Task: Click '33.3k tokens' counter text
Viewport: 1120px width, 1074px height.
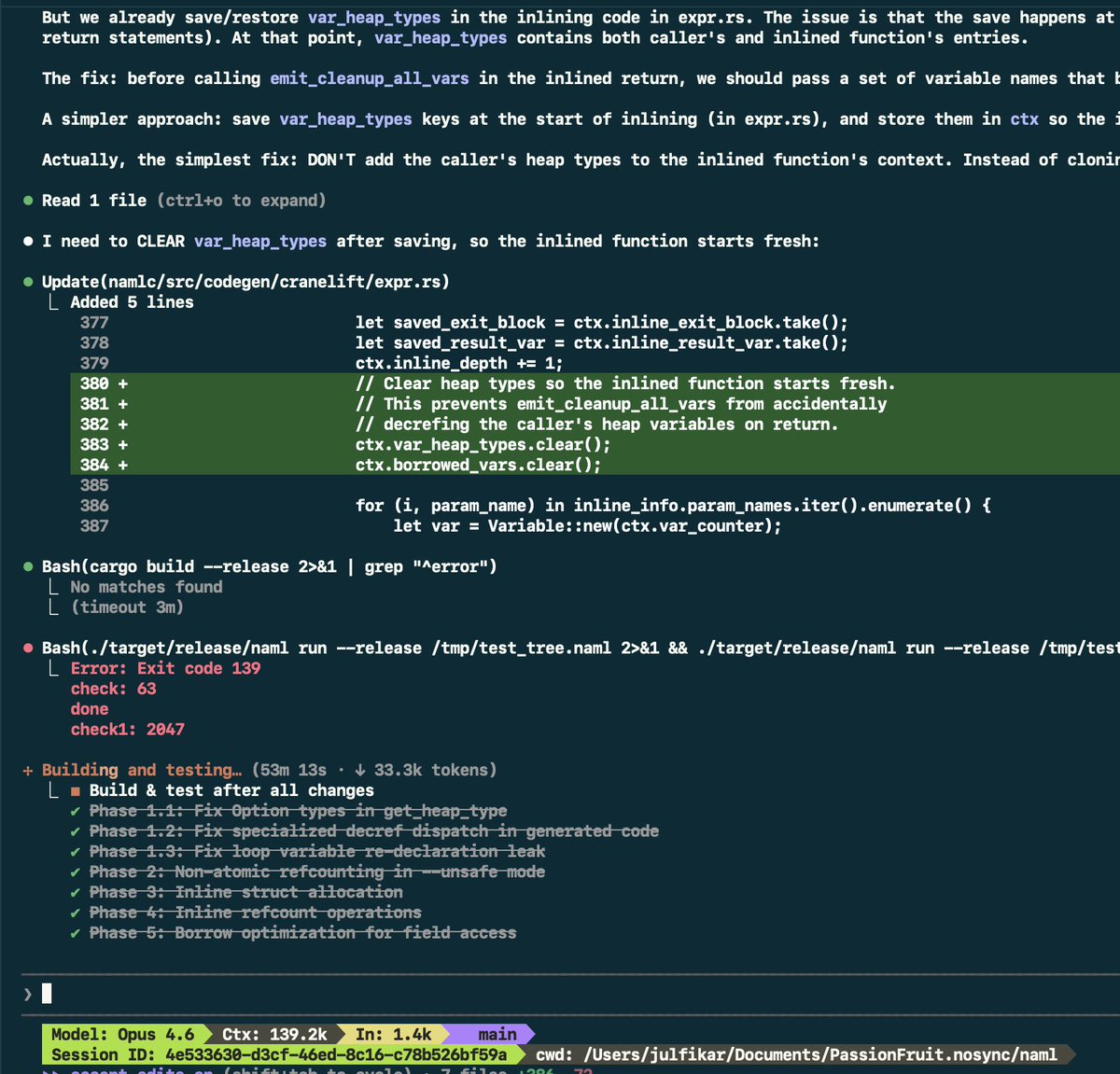Action: pyautogui.click(x=431, y=770)
